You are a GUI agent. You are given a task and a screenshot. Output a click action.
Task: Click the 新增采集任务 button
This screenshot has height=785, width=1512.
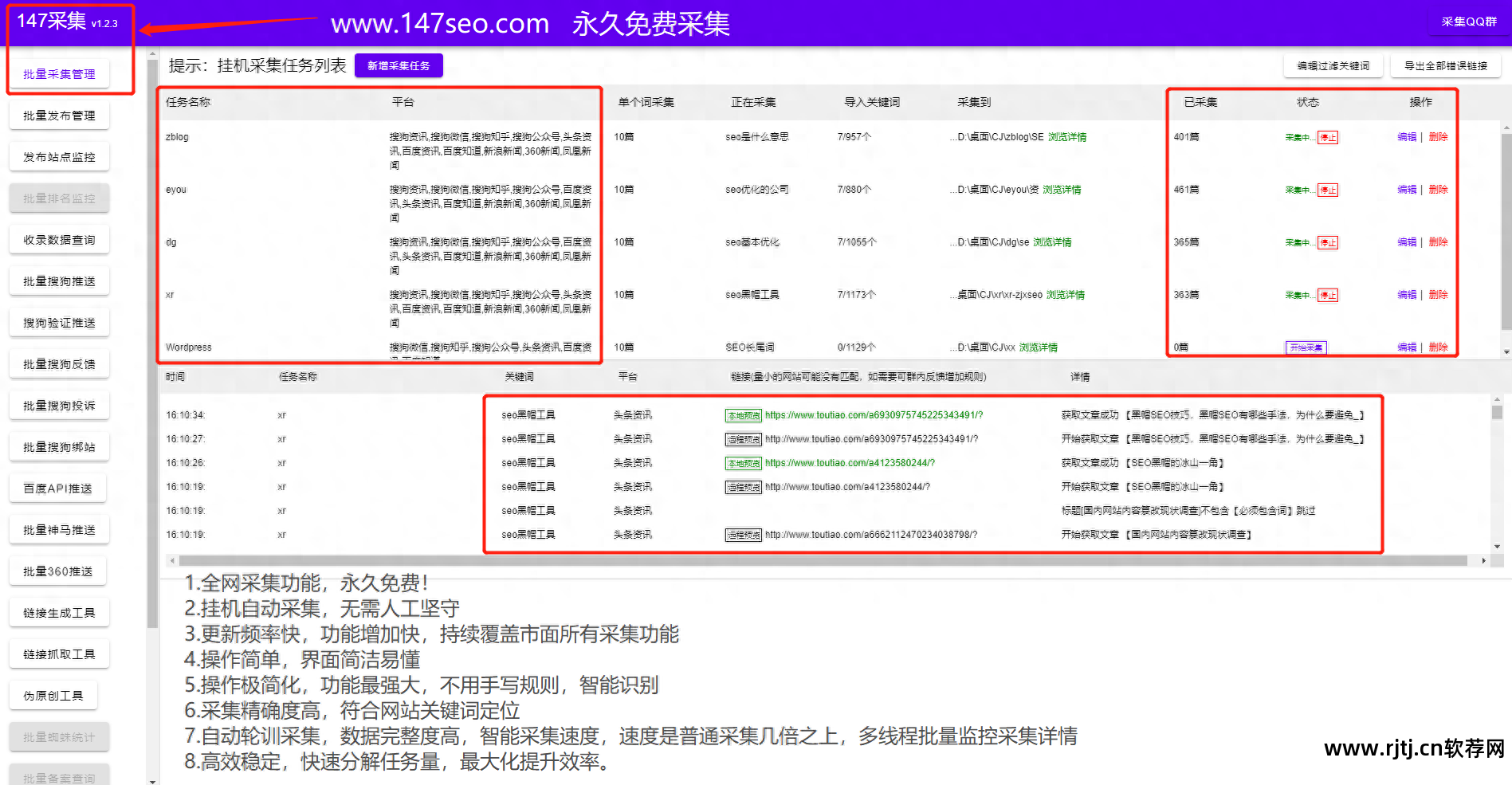tap(399, 65)
